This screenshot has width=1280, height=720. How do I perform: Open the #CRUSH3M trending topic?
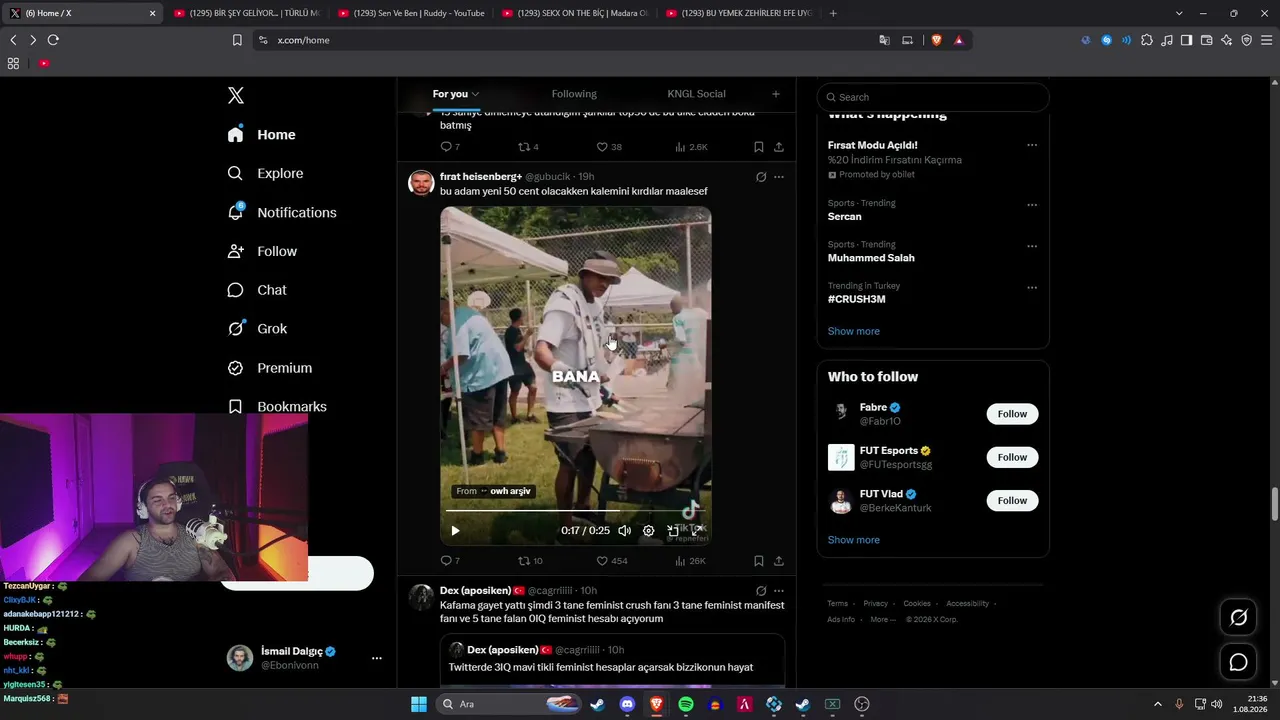(x=857, y=299)
